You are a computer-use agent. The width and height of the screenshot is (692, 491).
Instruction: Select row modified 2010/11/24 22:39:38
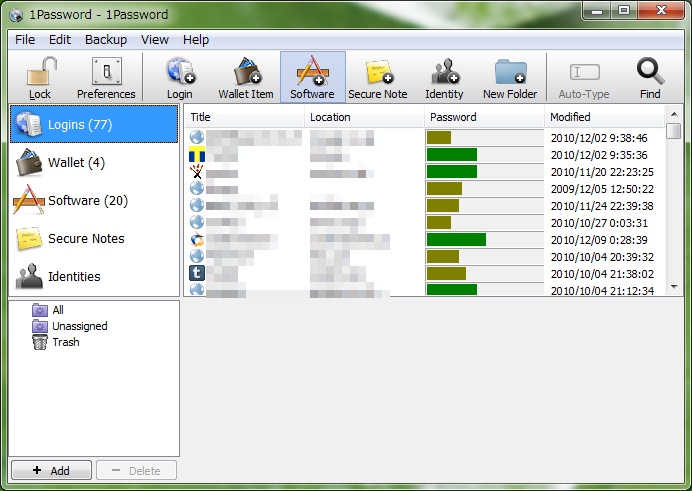tap(425, 206)
